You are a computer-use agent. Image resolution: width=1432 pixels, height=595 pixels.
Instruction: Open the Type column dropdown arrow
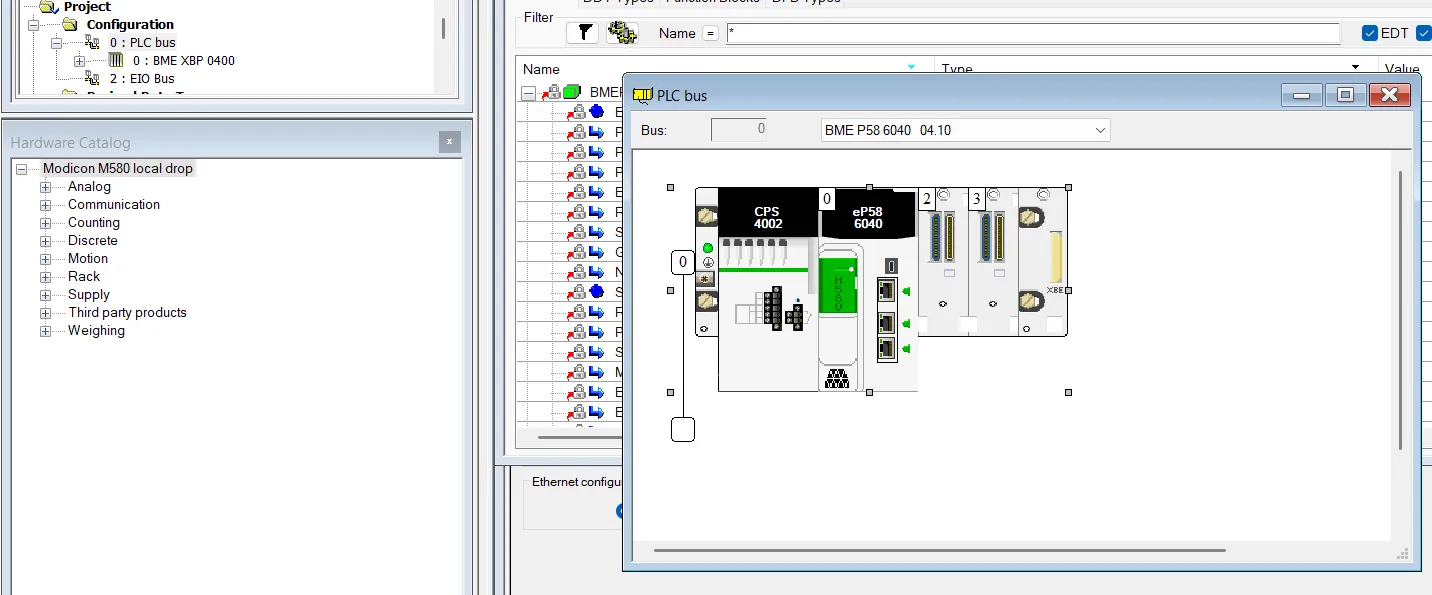(1356, 68)
